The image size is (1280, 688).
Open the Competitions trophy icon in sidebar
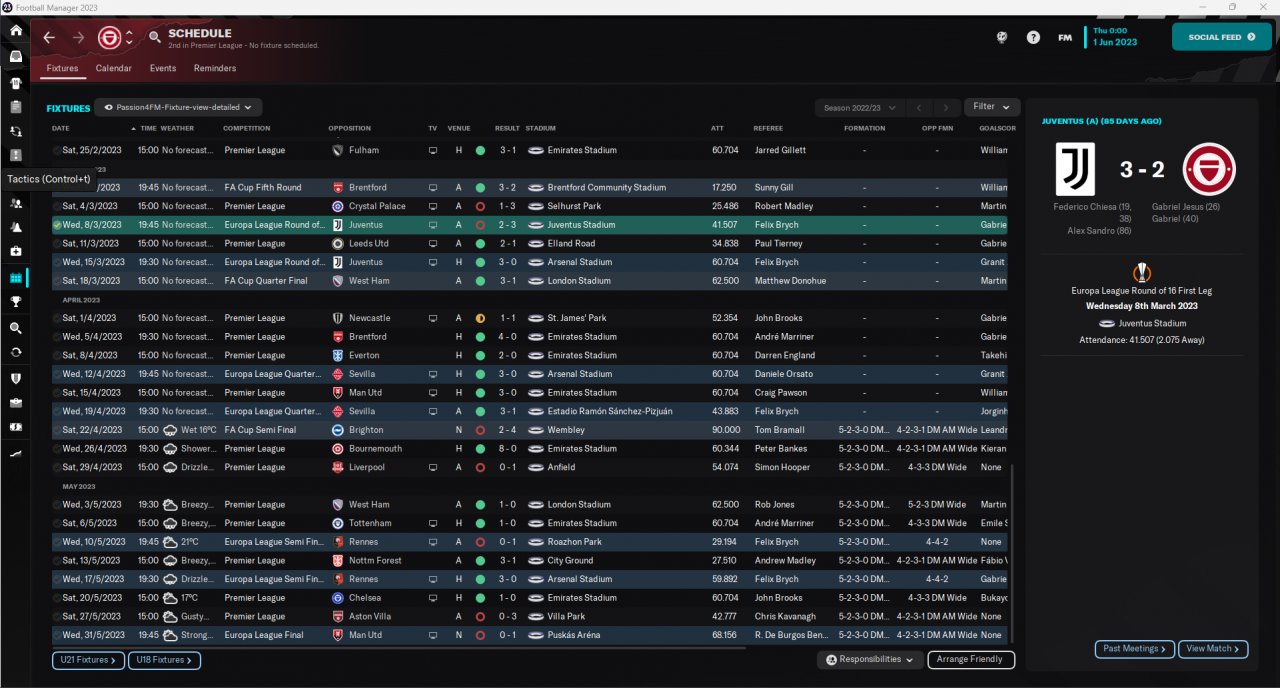(x=16, y=302)
